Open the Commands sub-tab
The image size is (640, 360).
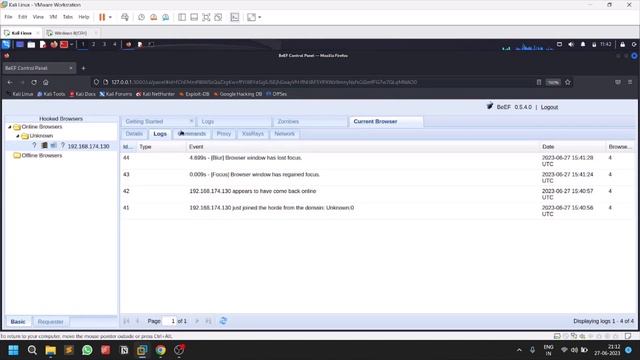pyautogui.click(x=192, y=134)
